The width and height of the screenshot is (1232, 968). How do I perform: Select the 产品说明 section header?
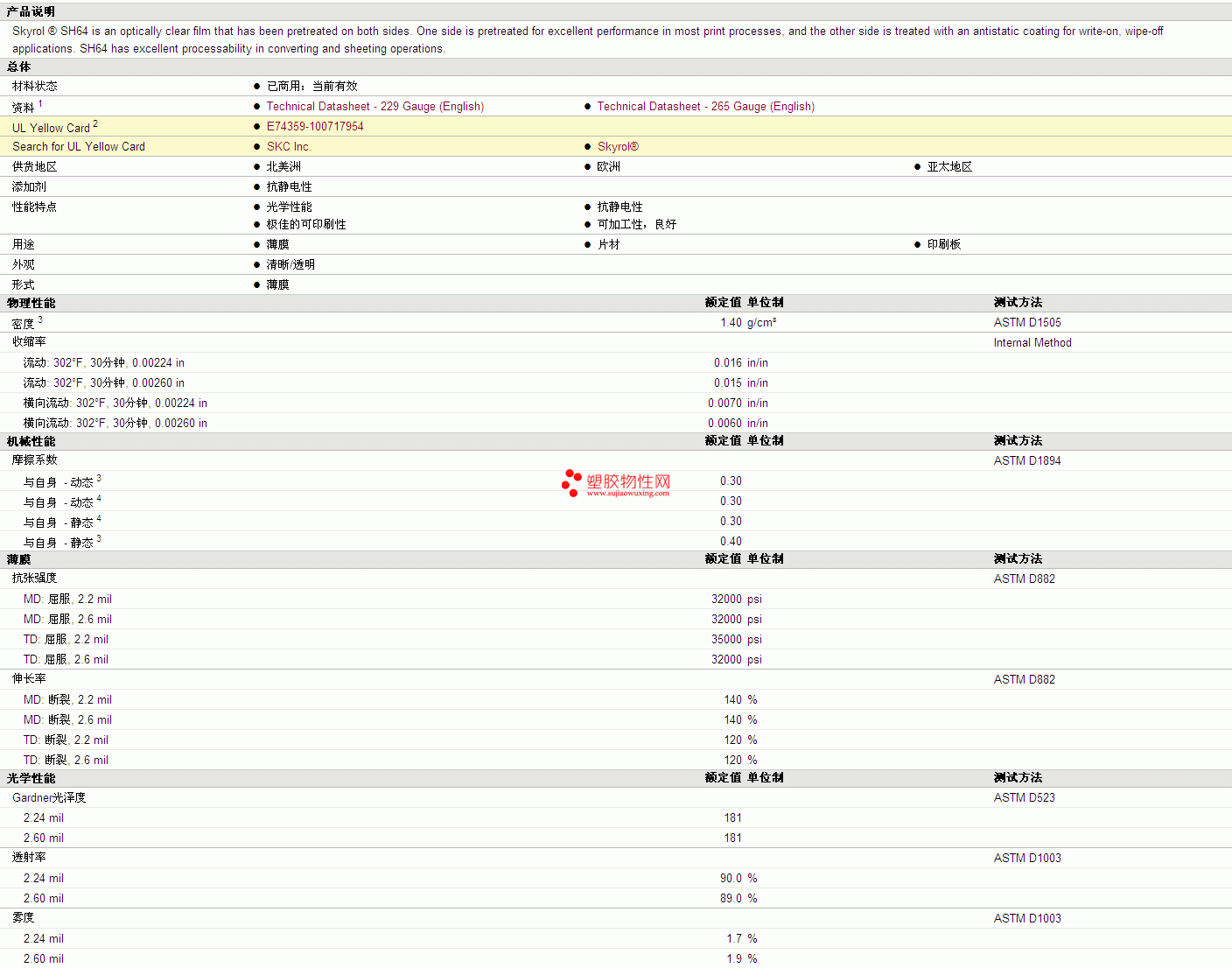(x=31, y=11)
